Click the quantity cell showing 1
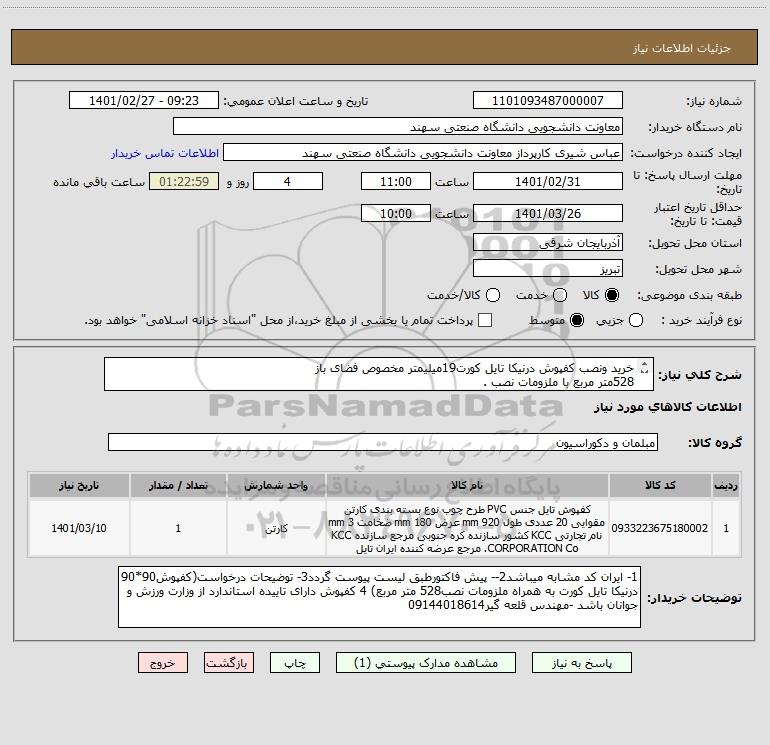The width and height of the screenshot is (770, 745). pyautogui.click(x=178, y=528)
